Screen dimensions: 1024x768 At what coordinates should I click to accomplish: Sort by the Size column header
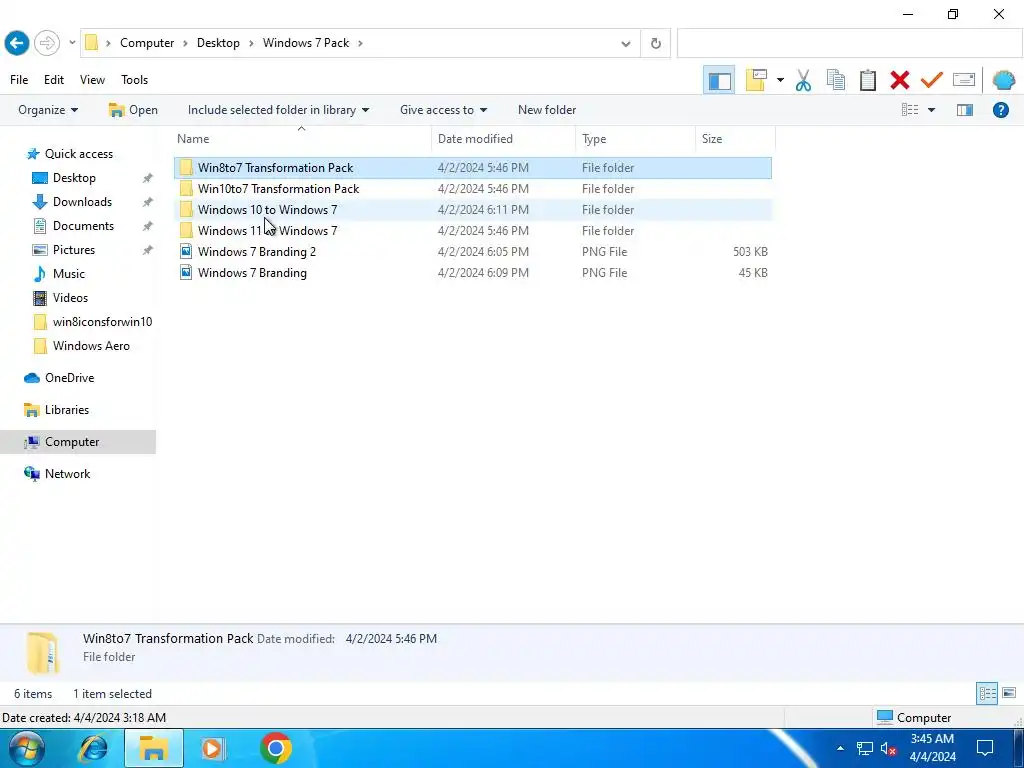(x=735, y=139)
